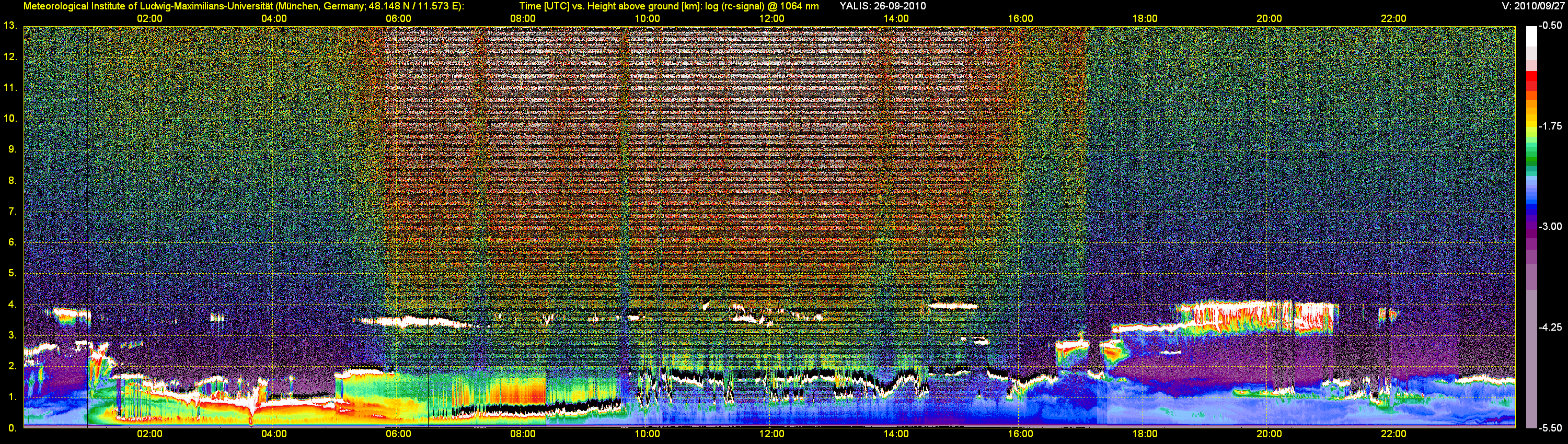Click the 16:00 label on the bottom time axis
Screen dimensions: 1568x444
pos(1020,434)
